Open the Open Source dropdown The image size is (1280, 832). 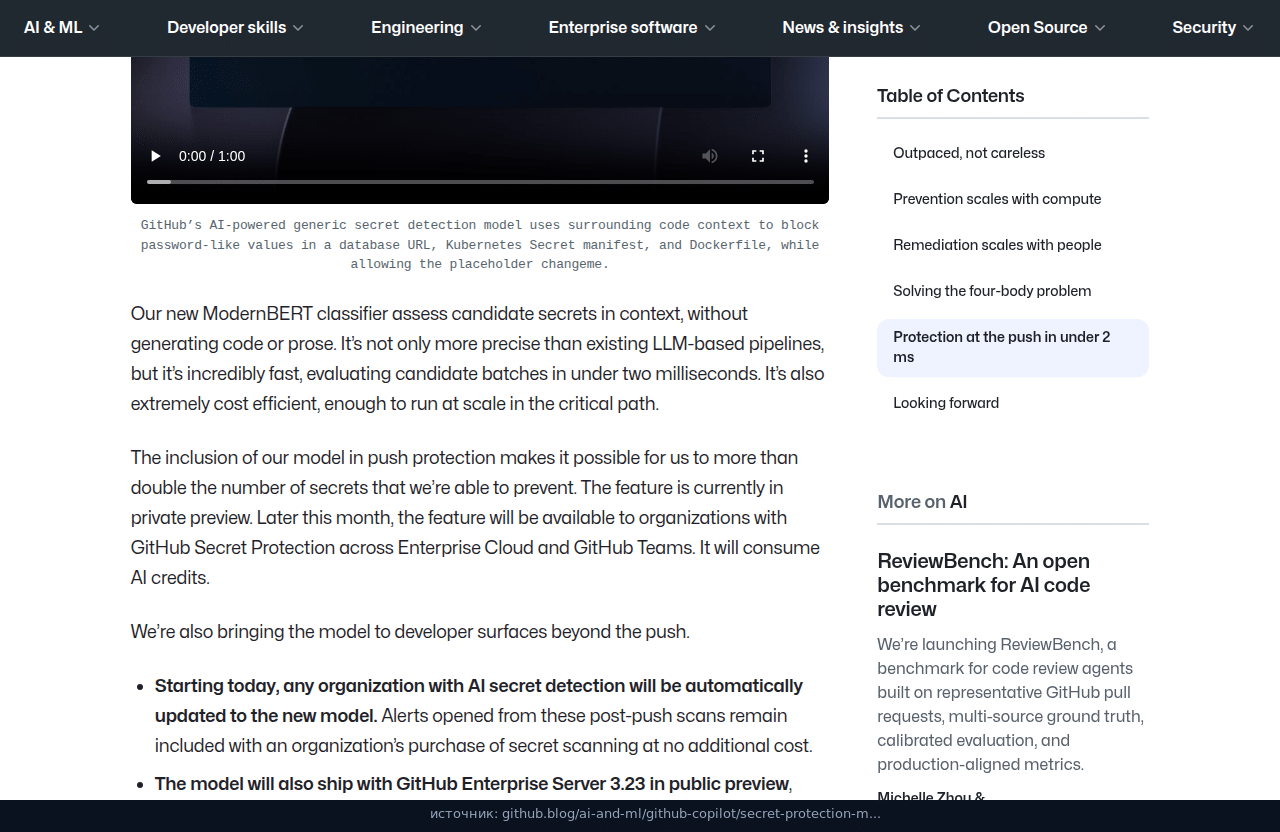point(1047,28)
